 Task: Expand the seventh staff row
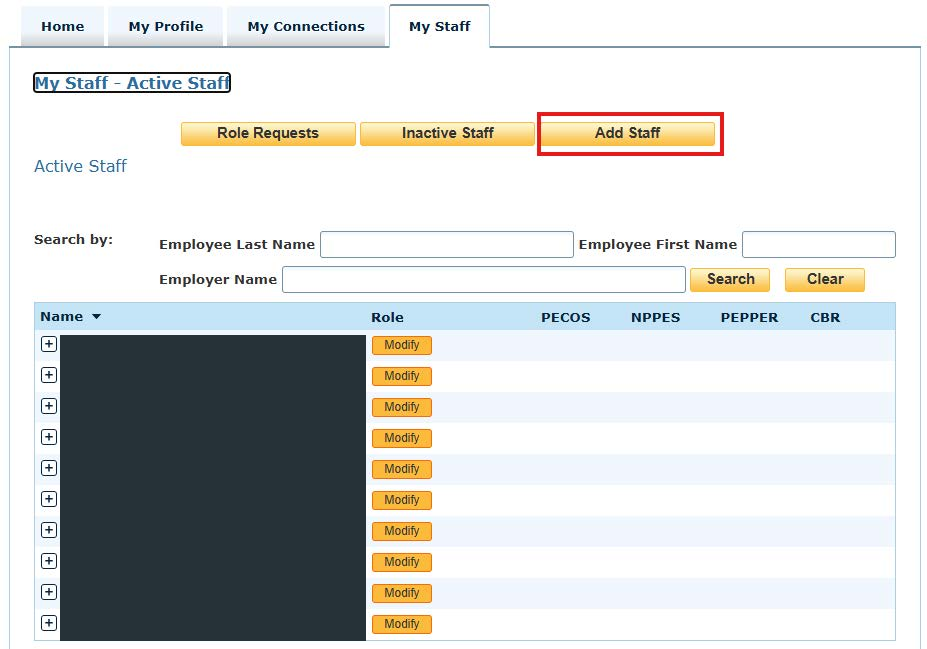click(49, 530)
